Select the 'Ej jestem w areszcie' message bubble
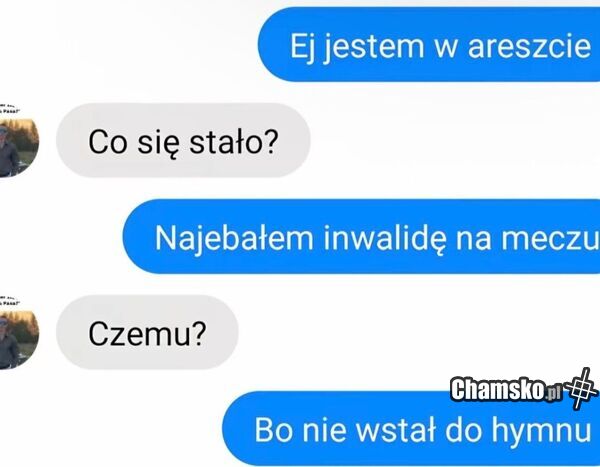This screenshot has width=600, height=467. coord(429,44)
